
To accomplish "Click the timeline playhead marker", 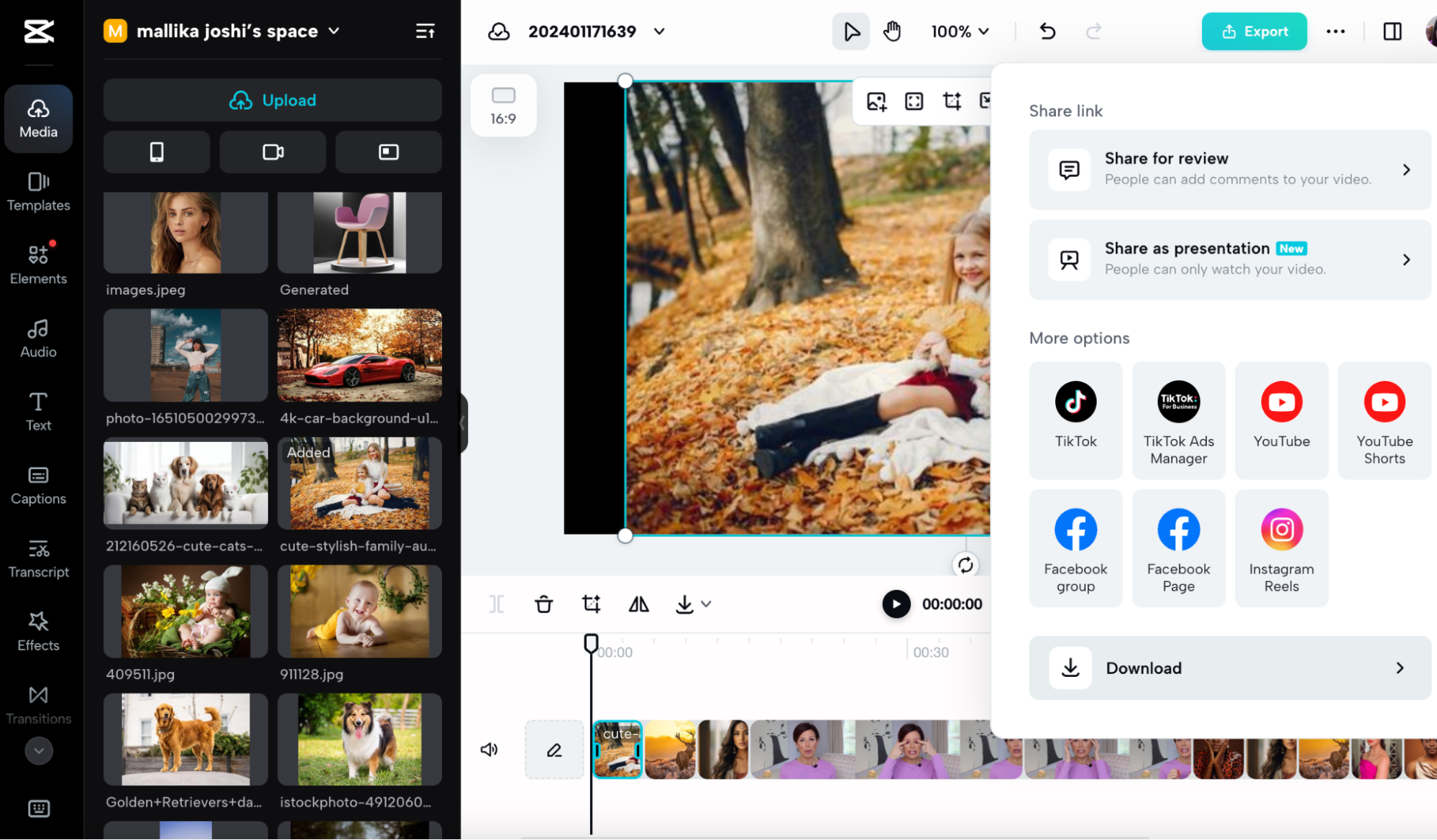I will click(591, 642).
